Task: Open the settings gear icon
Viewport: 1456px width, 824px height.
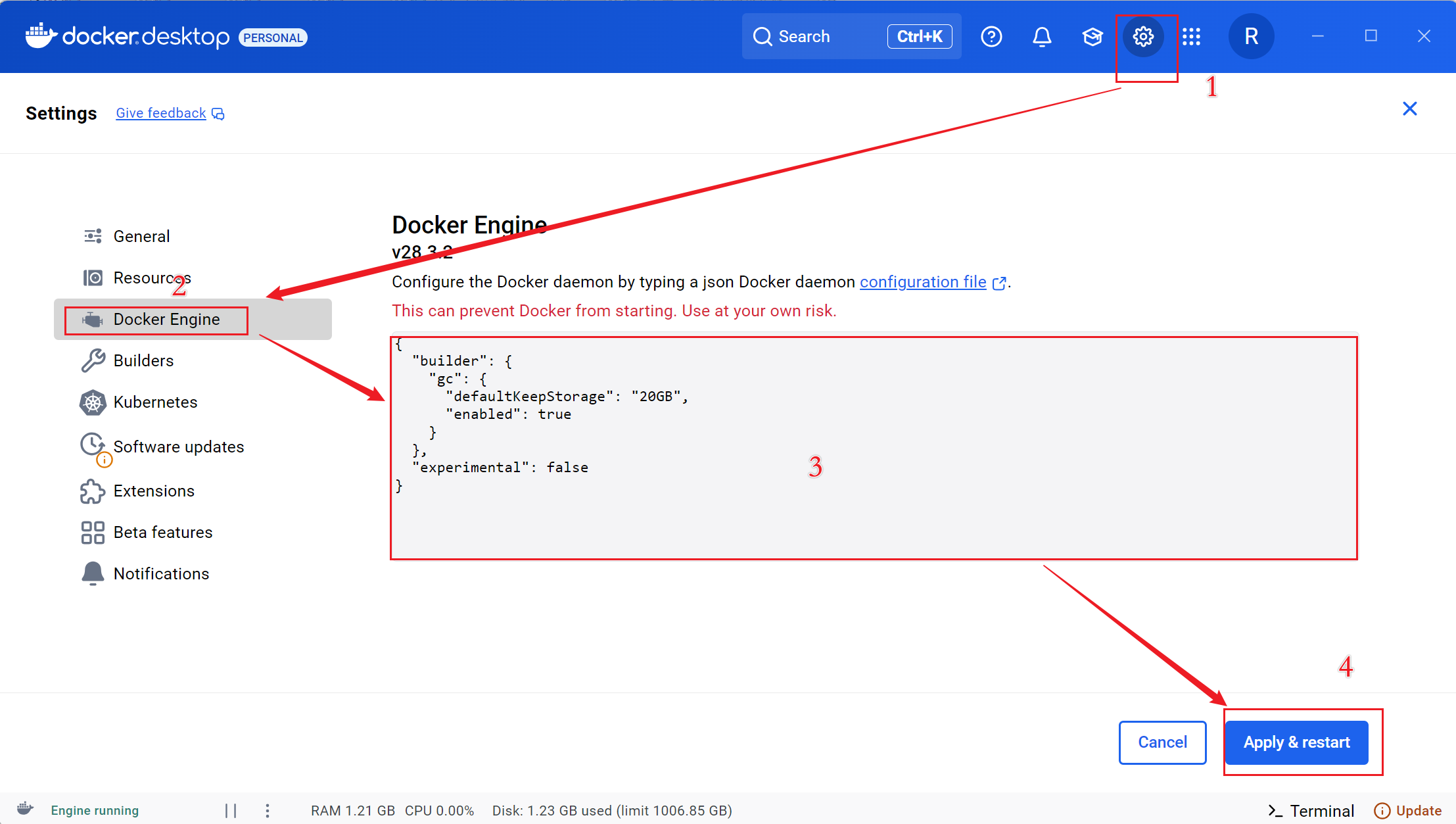Action: click(1143, 36)
